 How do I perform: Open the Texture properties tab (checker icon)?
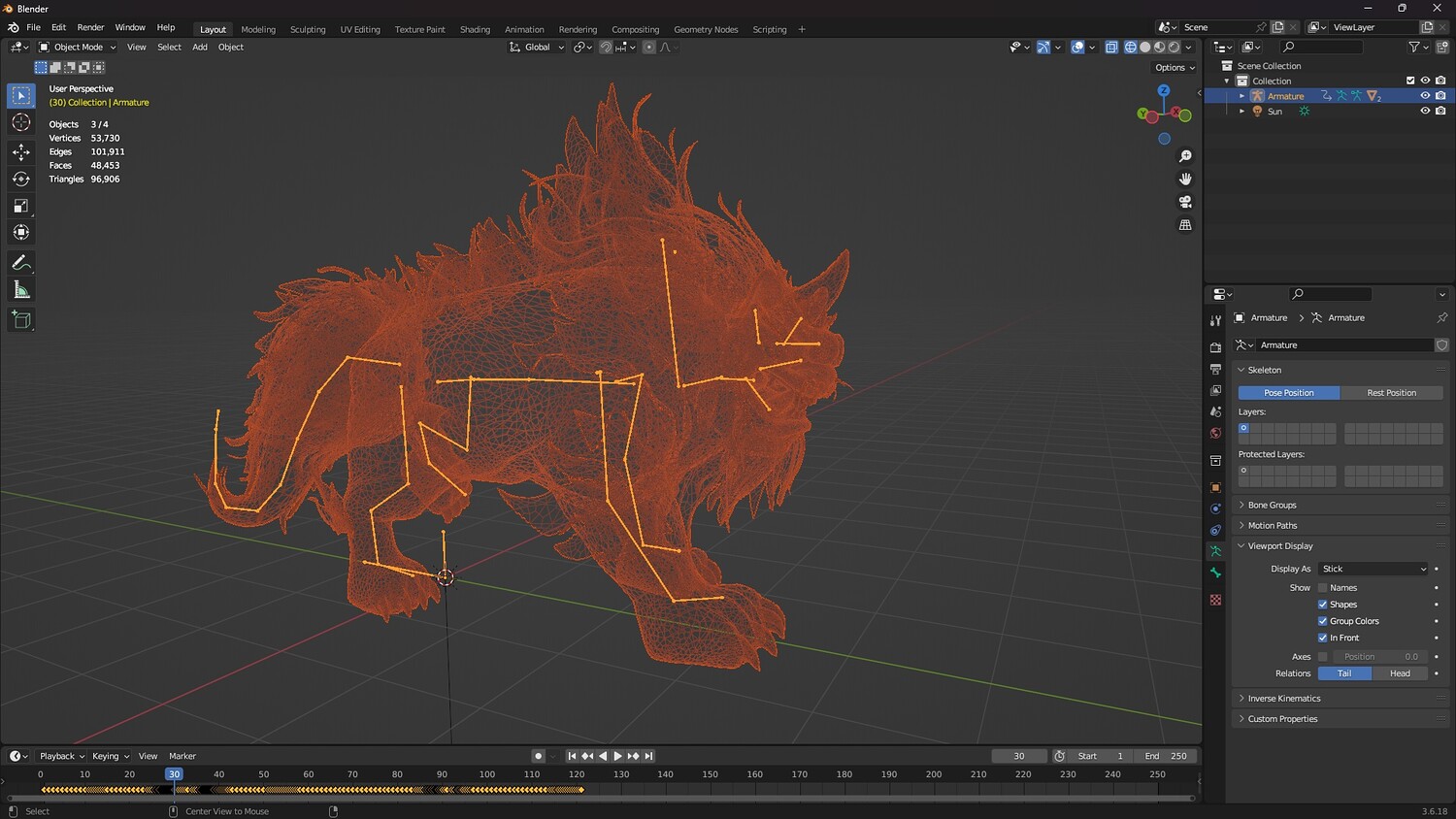pos(1215,600)
